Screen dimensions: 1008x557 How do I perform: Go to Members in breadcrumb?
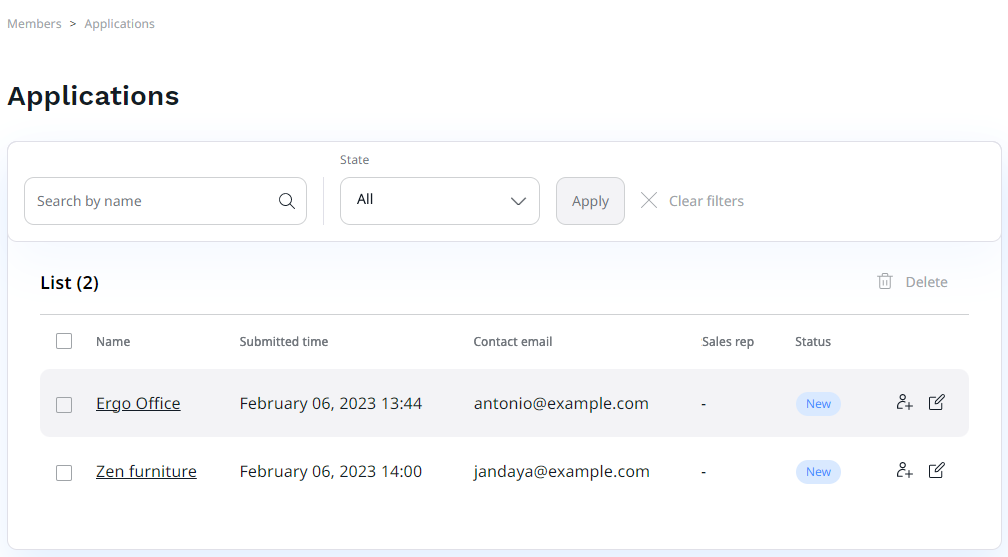click(34, 24)
